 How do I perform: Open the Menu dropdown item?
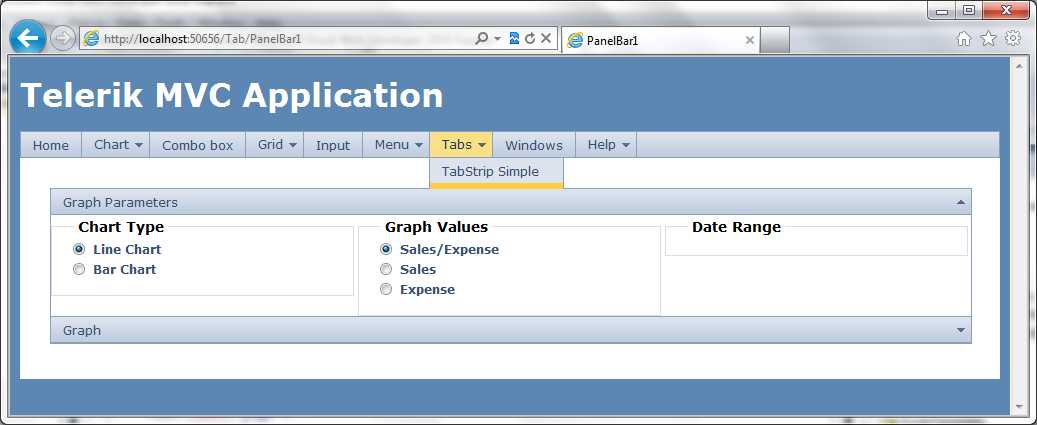396,145
